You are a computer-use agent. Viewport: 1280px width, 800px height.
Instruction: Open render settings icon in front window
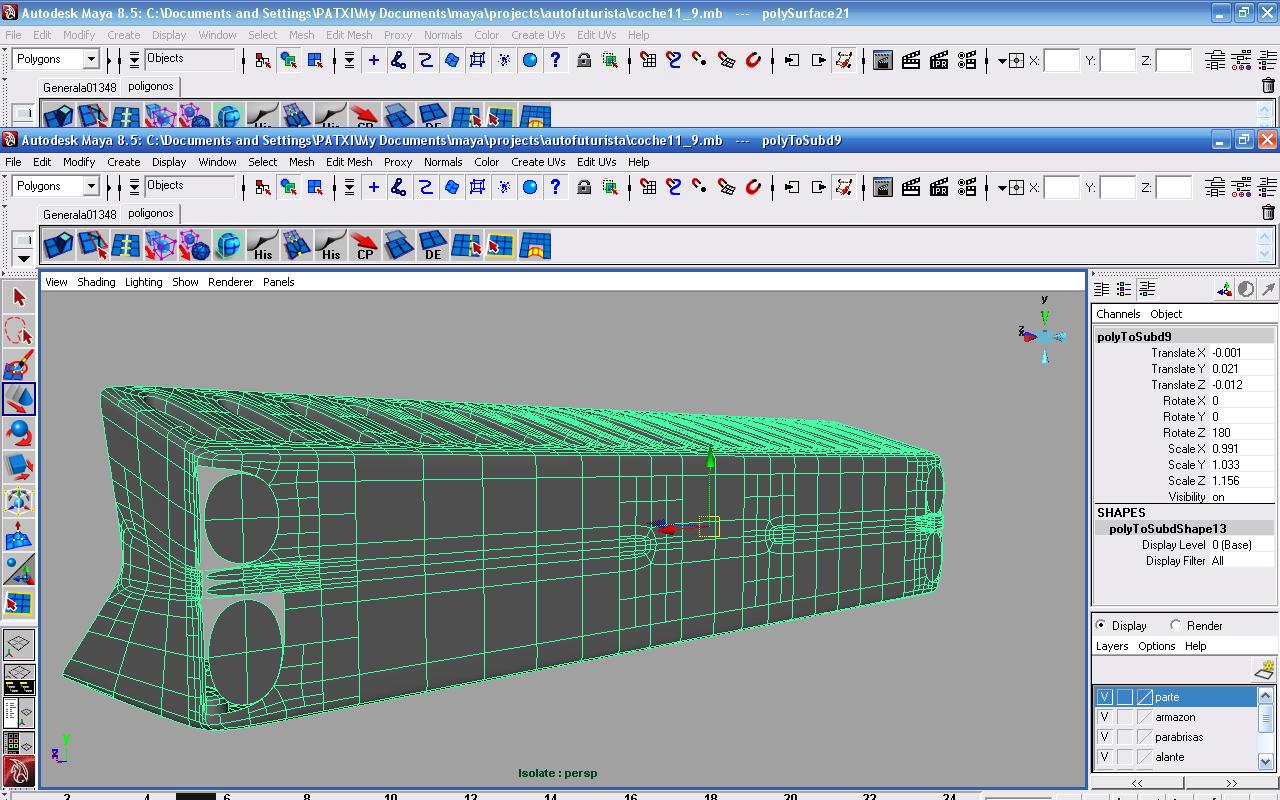pos(966,187)
